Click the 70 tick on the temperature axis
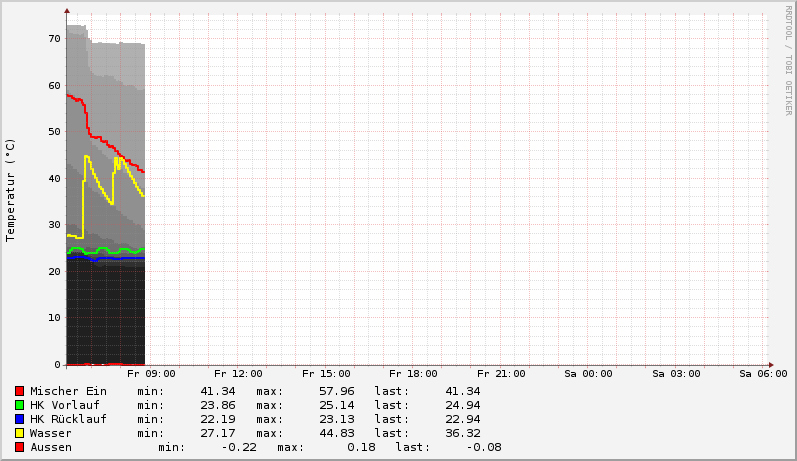This screenshot has height=461, width=797. tap(55, 39)
